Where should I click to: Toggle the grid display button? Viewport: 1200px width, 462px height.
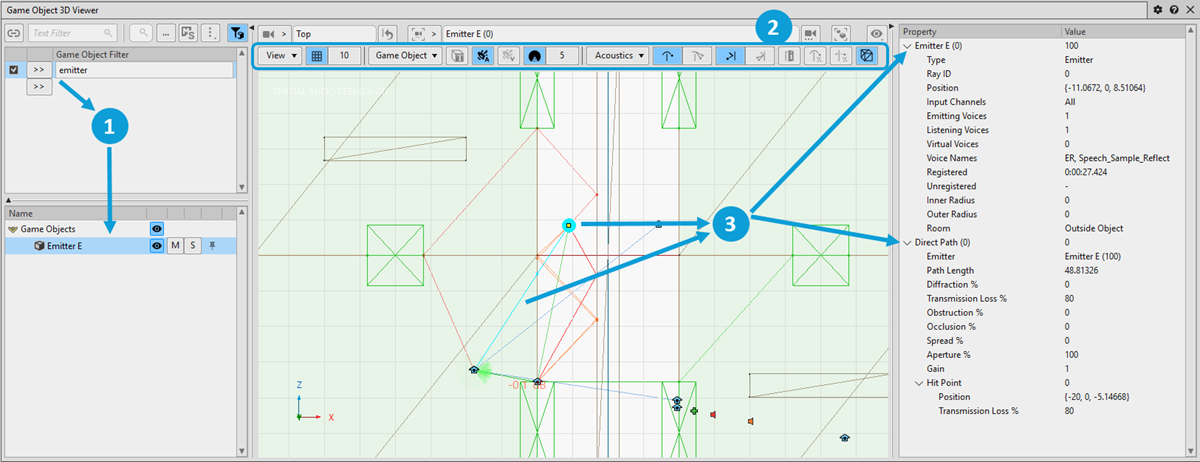click(x=316, y=56)
